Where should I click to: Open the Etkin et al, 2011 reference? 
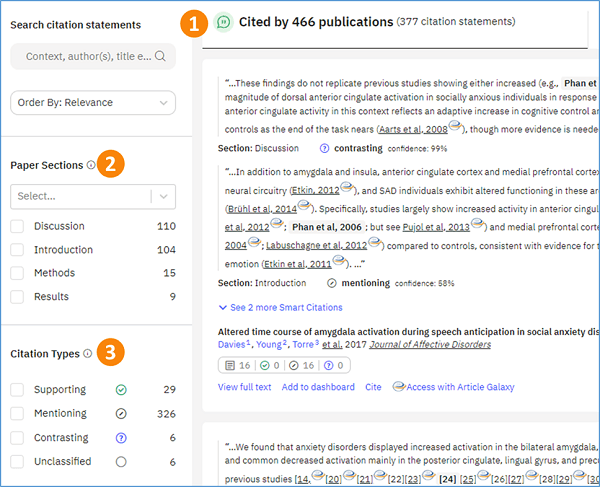tap(298, 264)
